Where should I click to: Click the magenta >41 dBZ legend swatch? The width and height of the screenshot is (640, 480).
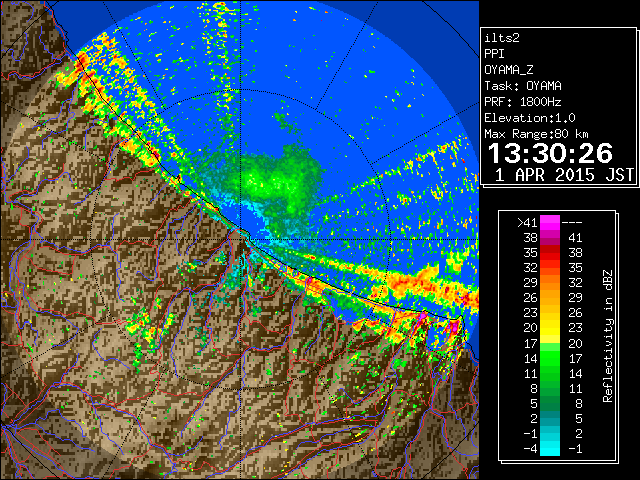coord(550,222)
